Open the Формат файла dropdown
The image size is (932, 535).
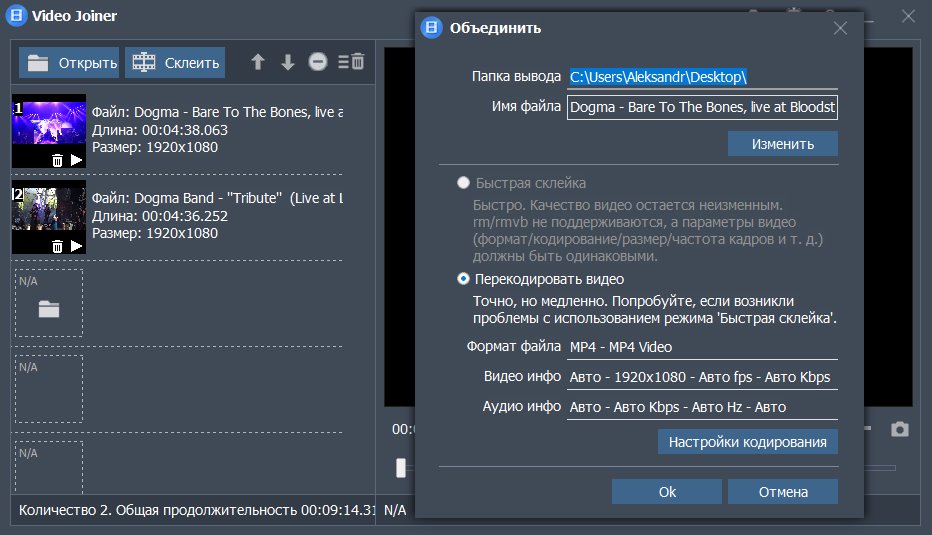(x=702, y=347)
